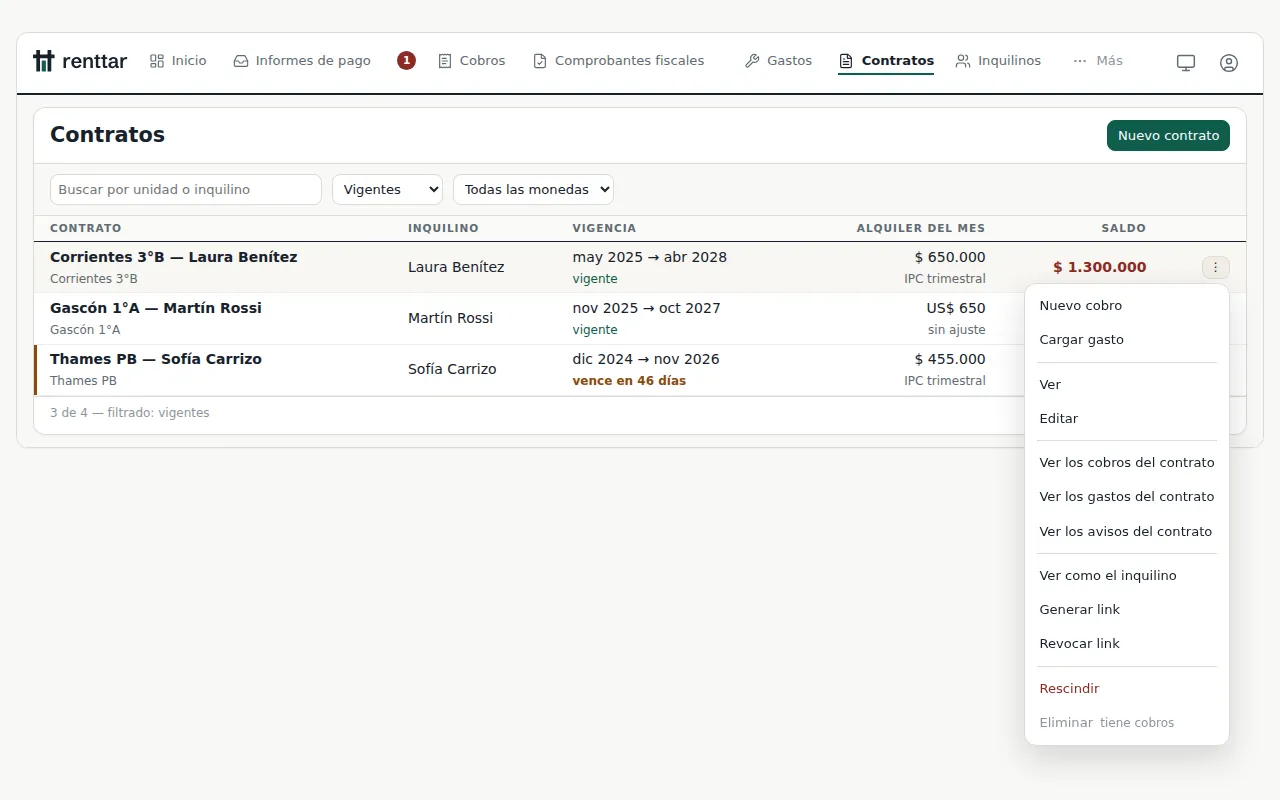Click the Nuevo contrato button
1280x800 pixels.
(x=1168, y=135)
